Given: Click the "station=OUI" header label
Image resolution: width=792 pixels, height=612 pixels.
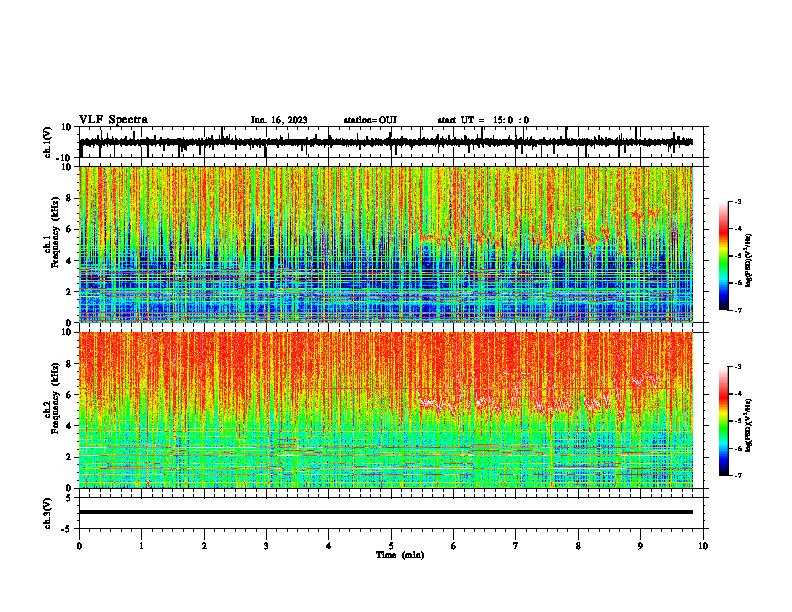Looking at the screenshot, I should pyautogui.click(x=370, y=120).
